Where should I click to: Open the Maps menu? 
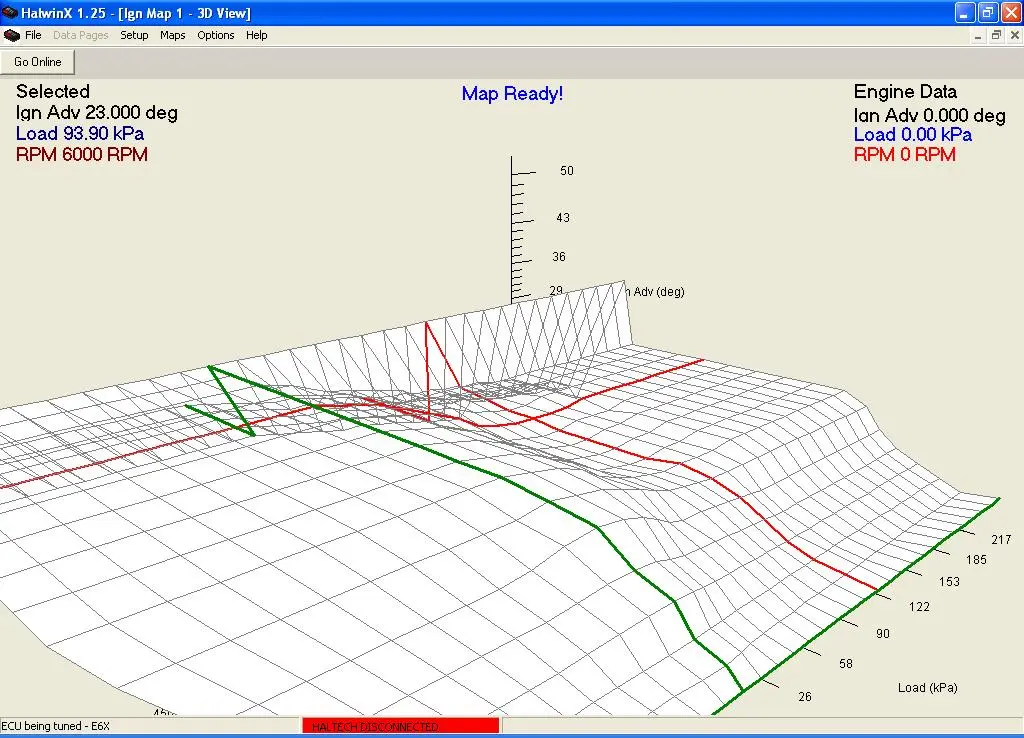pyautogui.click(x=172, y=35)
